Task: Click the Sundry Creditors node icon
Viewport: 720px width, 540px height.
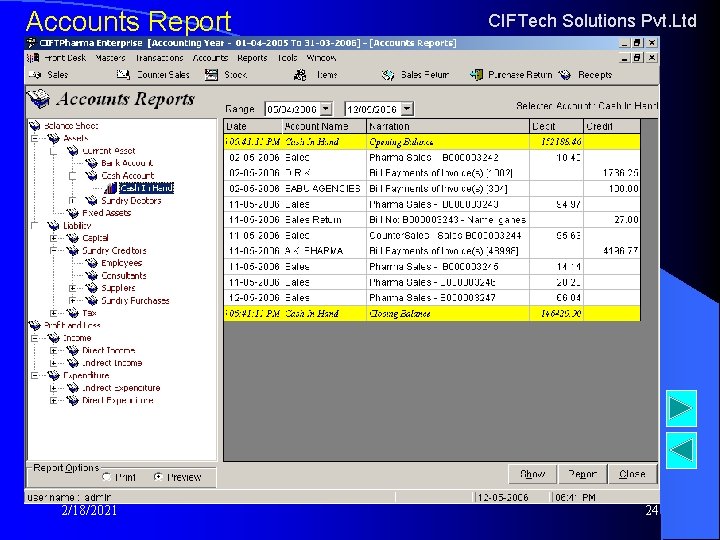Action: pos(73,251)
